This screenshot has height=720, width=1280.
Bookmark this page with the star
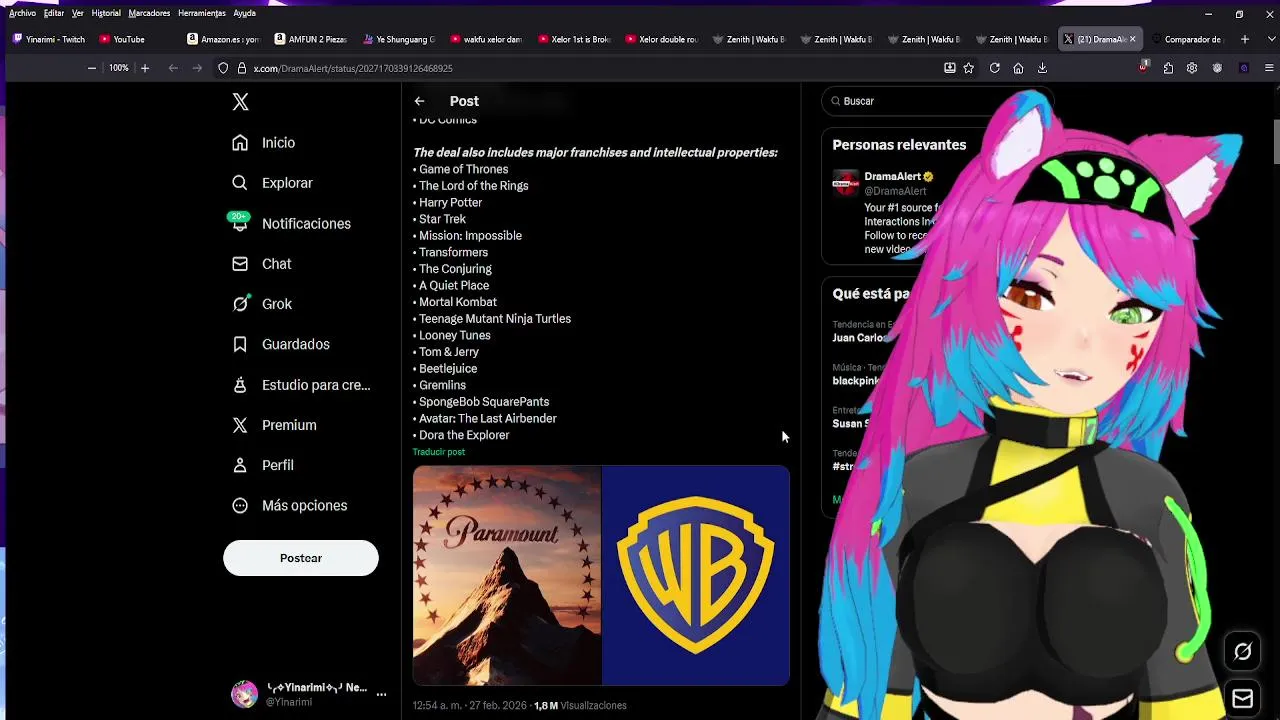pyautogui.click(x=969, y=68)
